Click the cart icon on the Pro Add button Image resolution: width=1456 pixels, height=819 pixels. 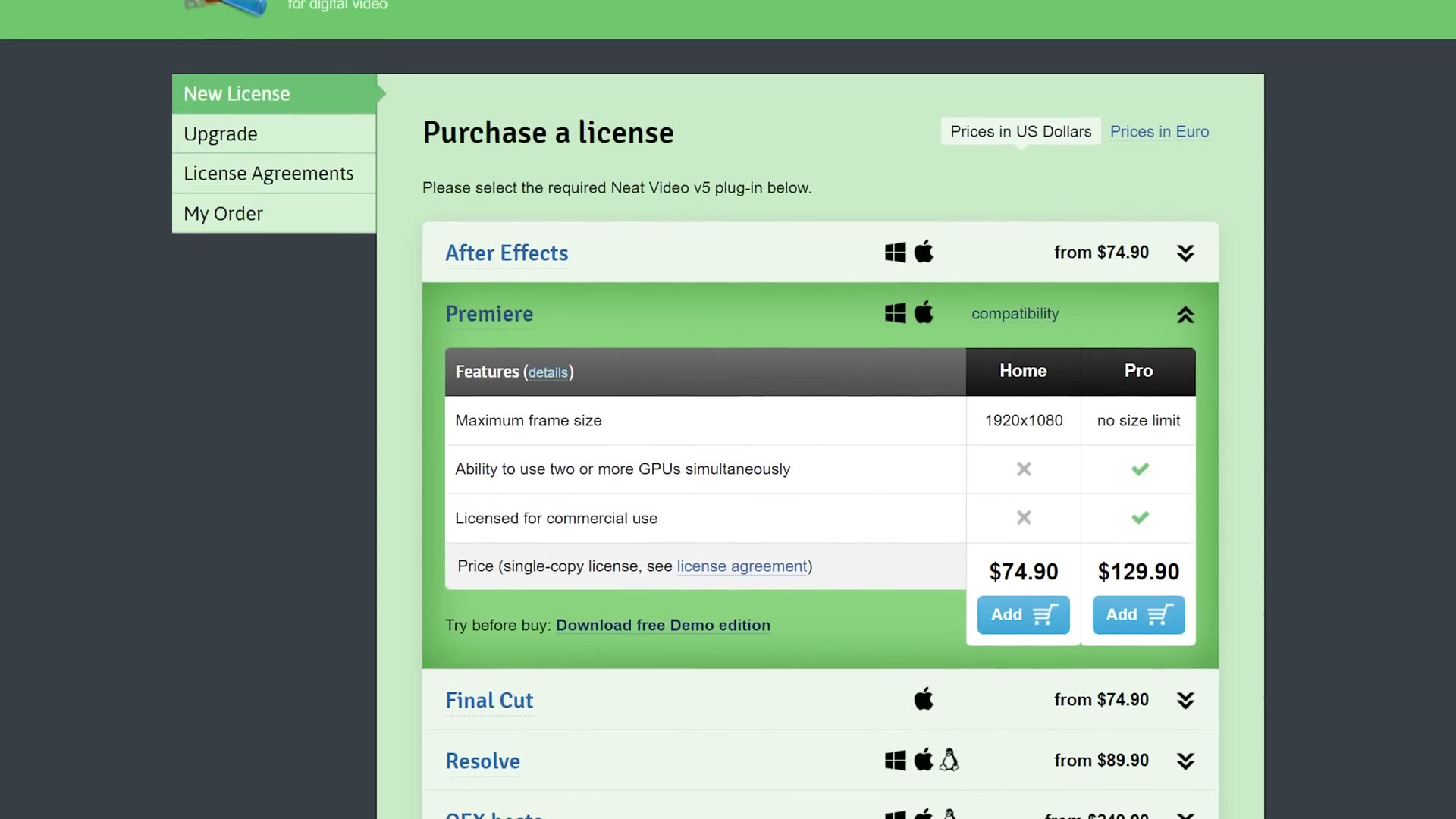pyautogui.click(x=1160, y=614)
